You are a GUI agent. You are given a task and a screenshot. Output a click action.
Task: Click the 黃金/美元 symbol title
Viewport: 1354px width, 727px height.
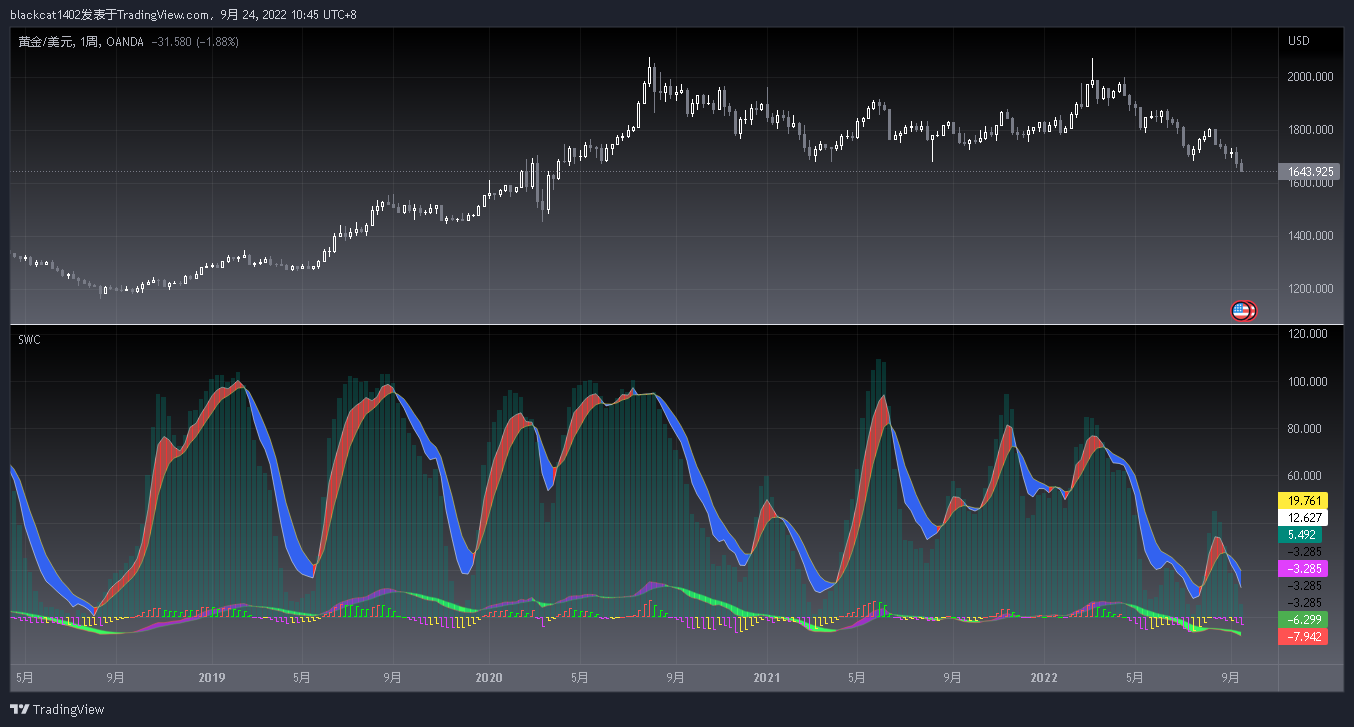[44, 42]
